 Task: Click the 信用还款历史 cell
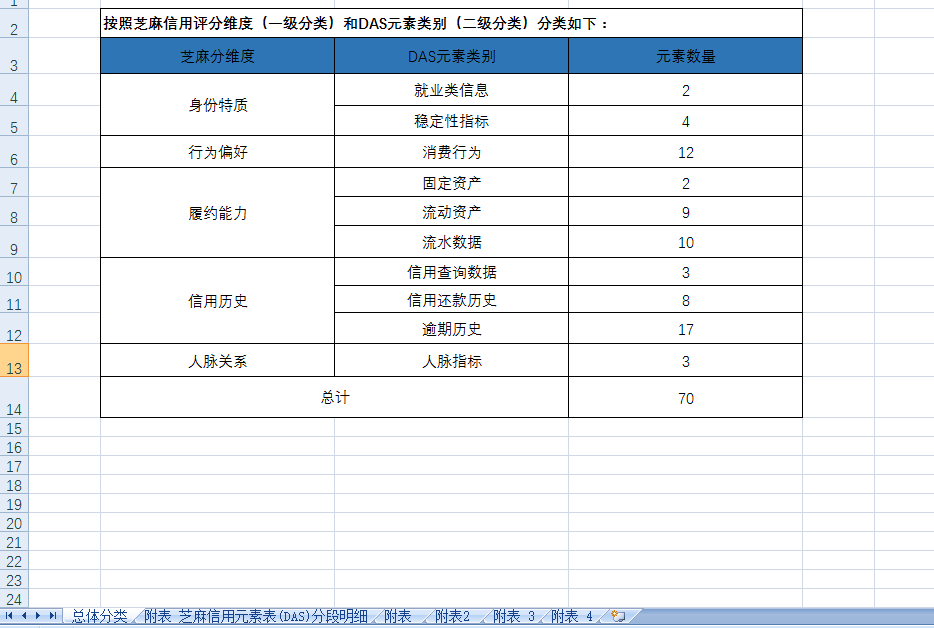tap(452, 300)
